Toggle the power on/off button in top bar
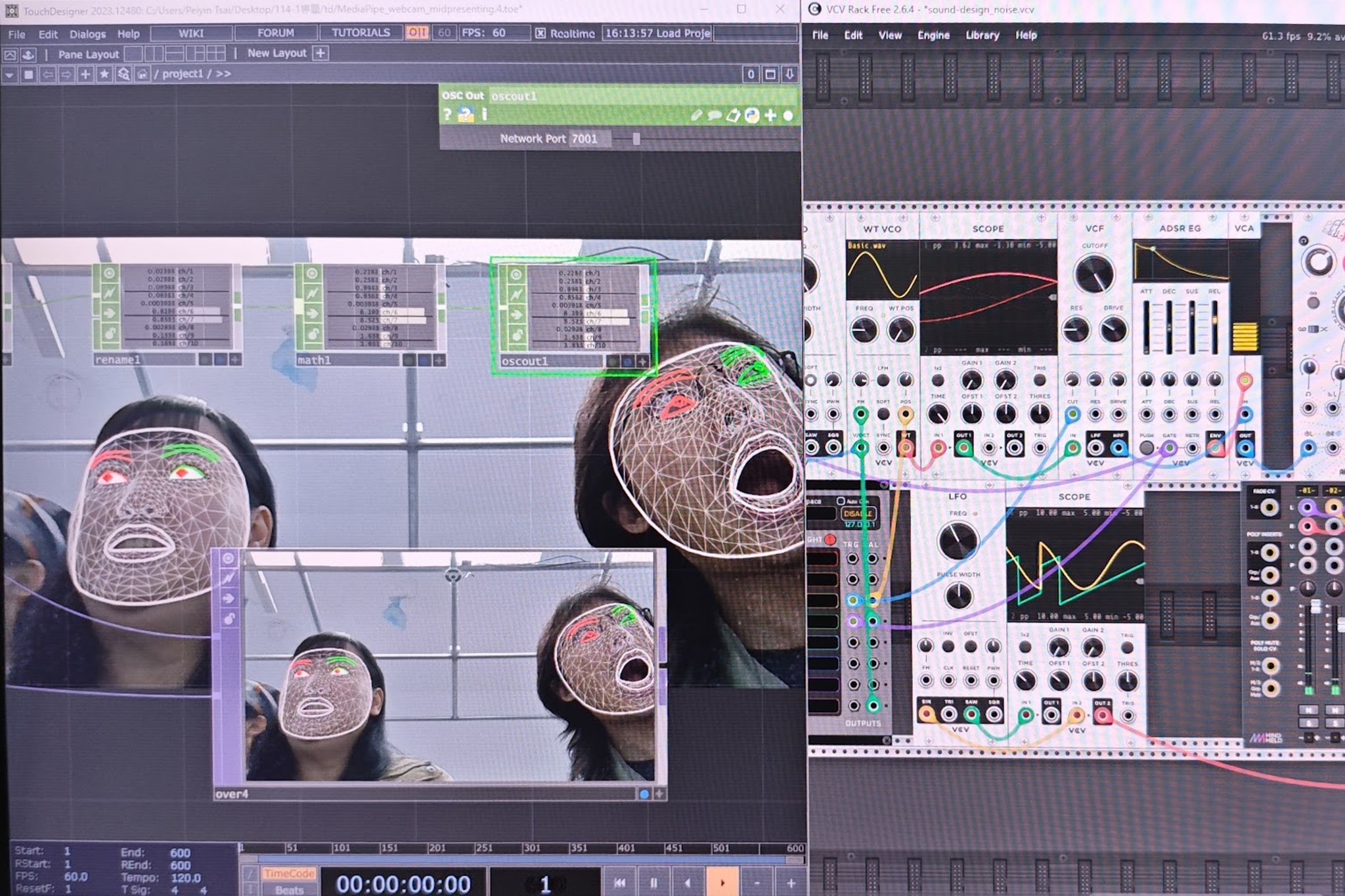This screenshot has width=1345, height=896. (x=417, y=33)
